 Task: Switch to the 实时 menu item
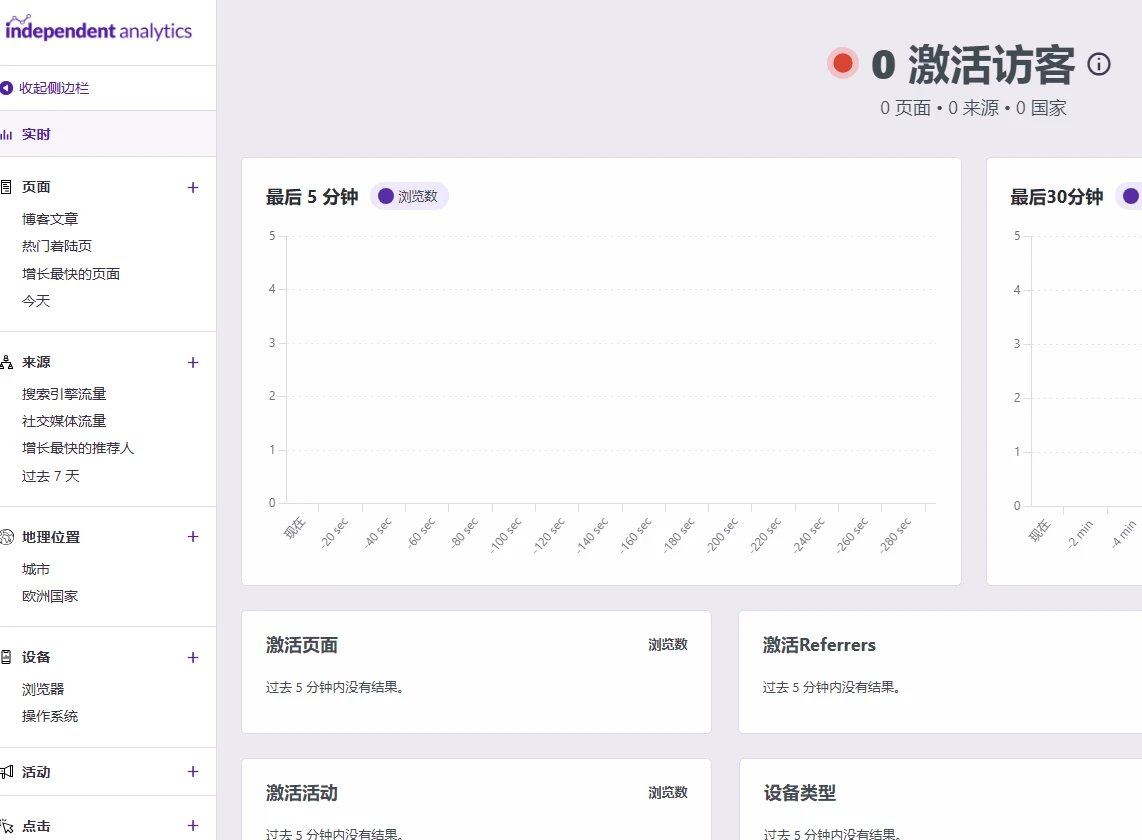(x=35, y=133)
